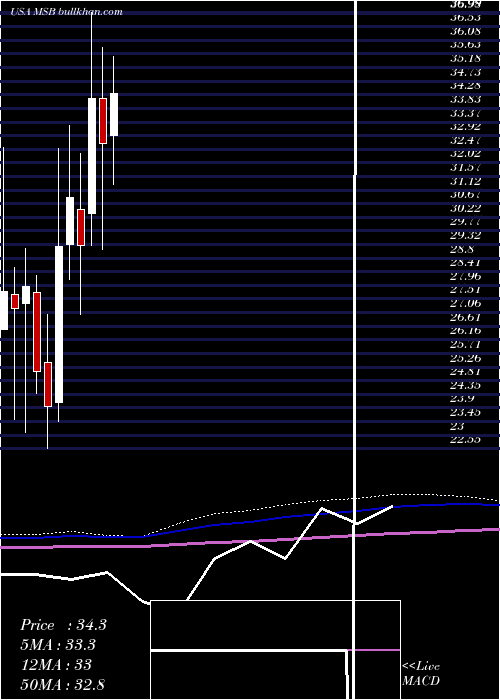Click the 23.9 price level
This screenshot has width=500, height=700.
click(462, 399)
